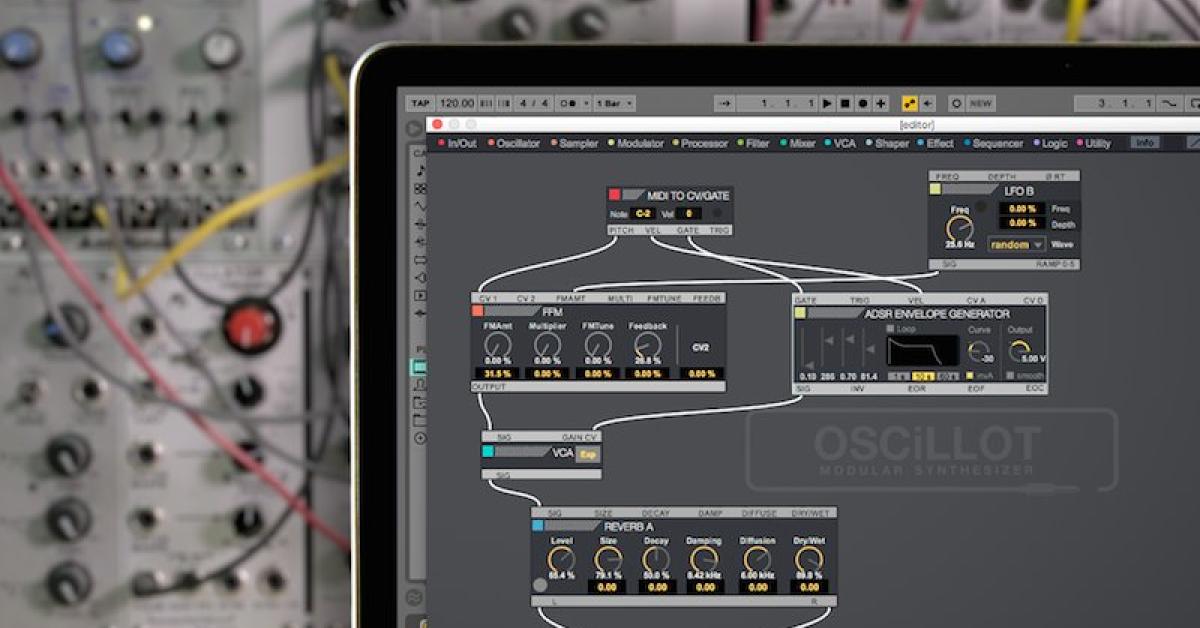Toggle the Follow arrow icon
Image resolution: width=1200 pixels, height=628 pixels.
tap(726, 103)
